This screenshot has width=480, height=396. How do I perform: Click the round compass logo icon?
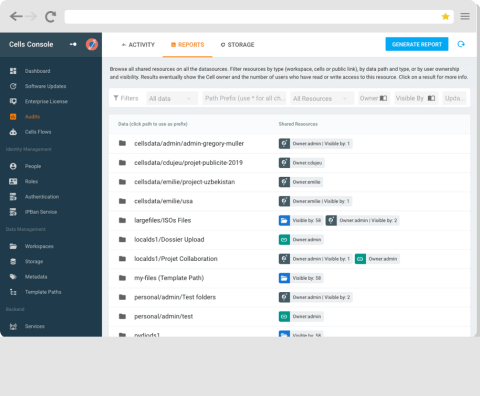pos(92,44)
